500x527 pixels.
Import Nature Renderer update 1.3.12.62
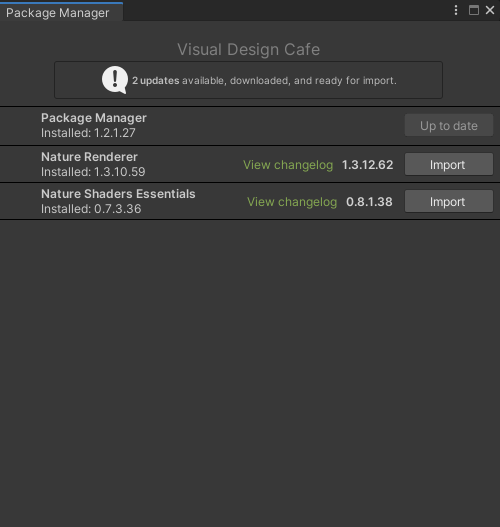point(449,164)
